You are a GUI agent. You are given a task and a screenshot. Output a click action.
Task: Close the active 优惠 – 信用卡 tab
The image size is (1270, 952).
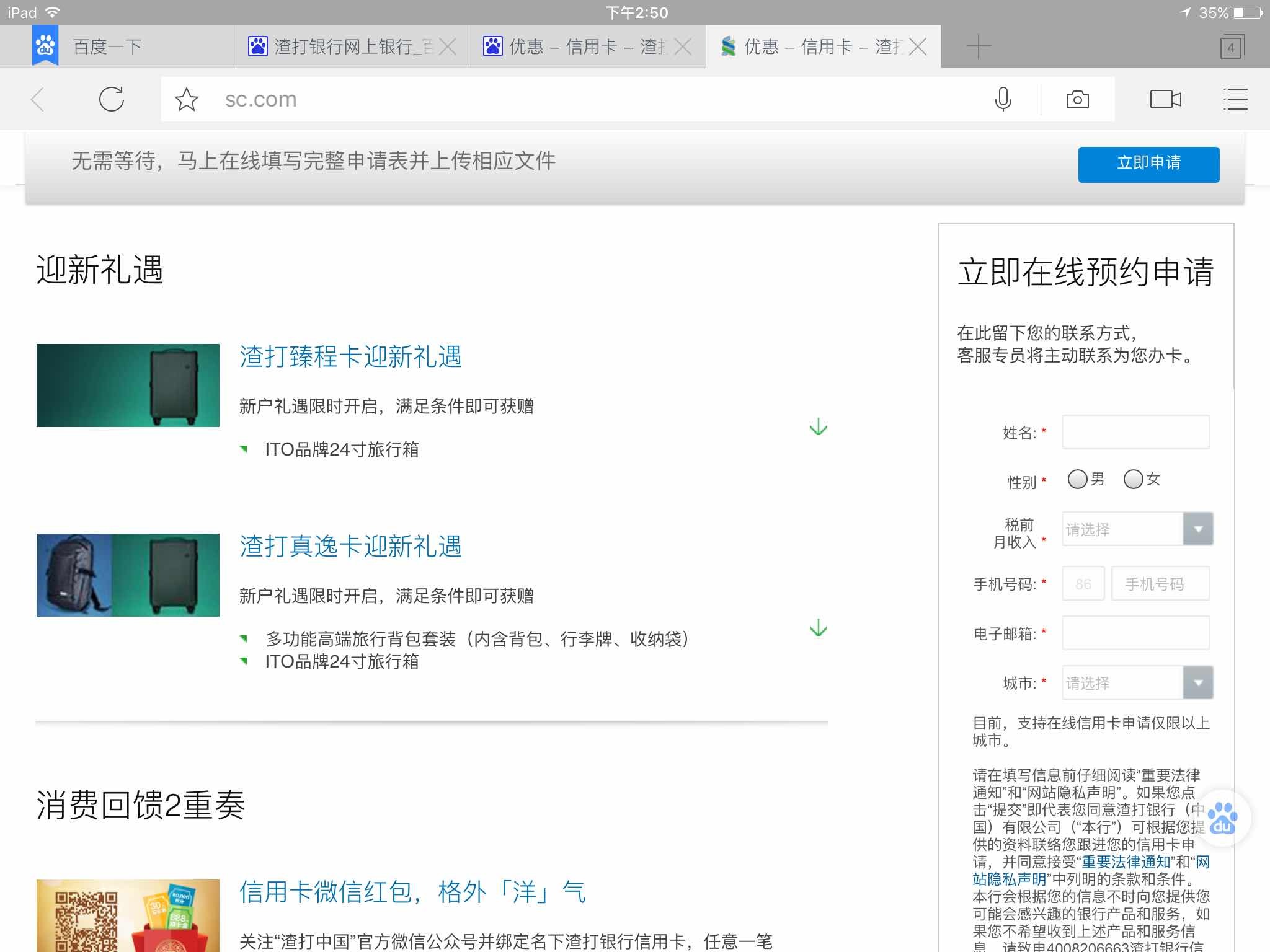918,46
